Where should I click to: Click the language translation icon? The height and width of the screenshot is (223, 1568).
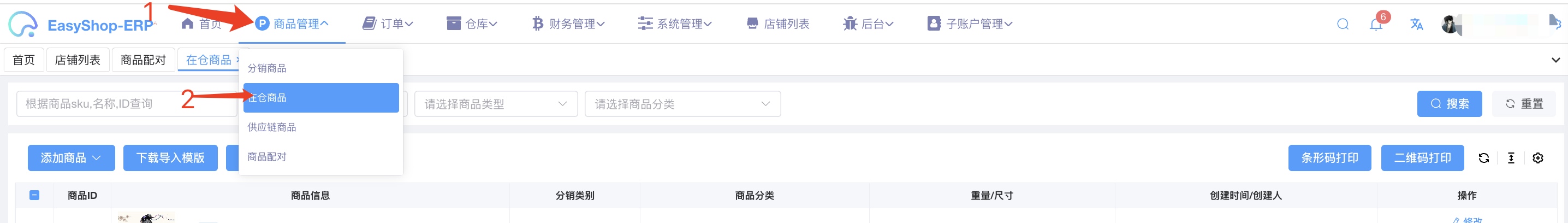pos(1416,25)
